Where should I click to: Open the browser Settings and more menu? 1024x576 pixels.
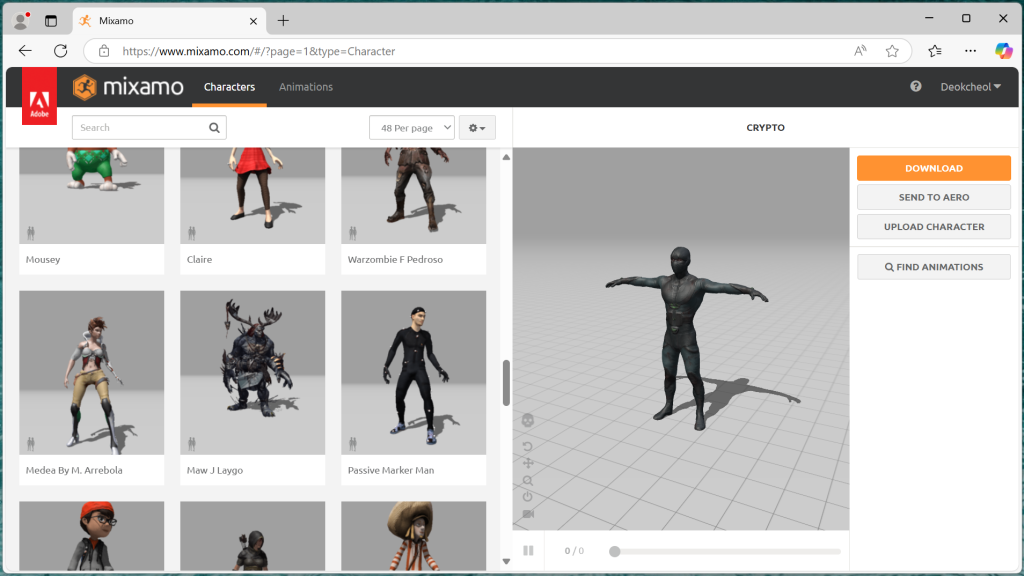point(970,51)
